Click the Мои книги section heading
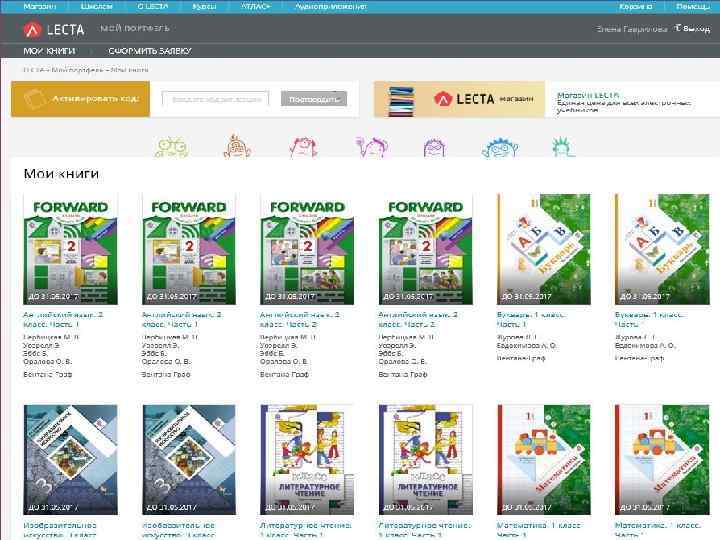720x540 pixels. click(61, 174)
